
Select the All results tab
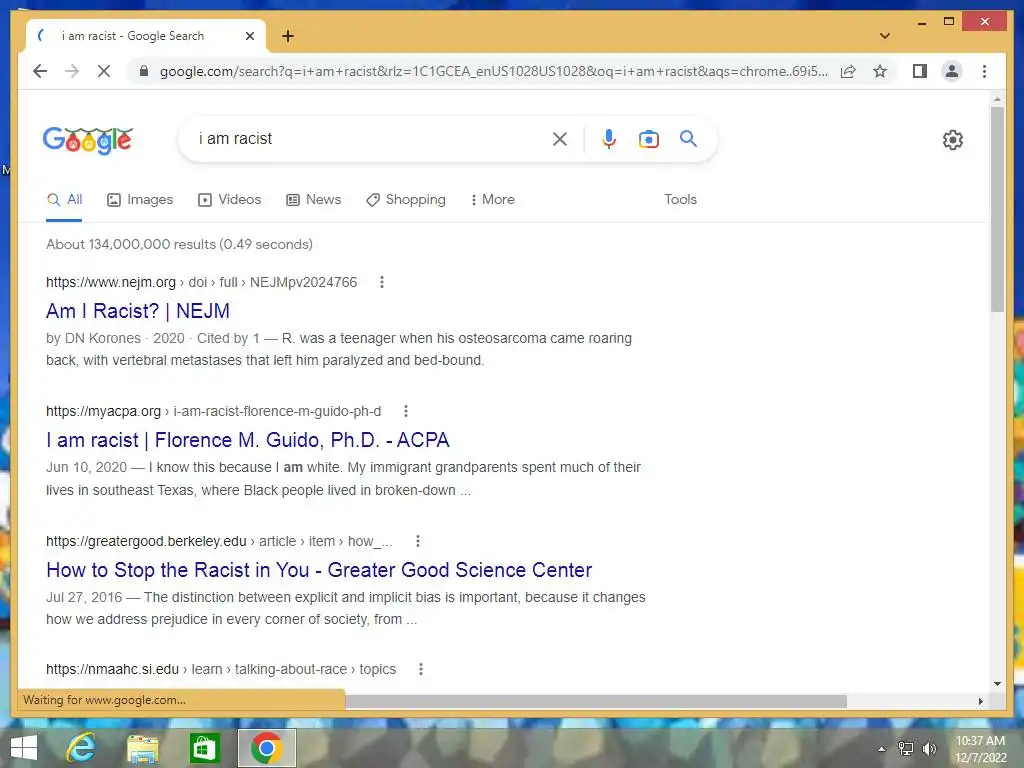coord(64,200)
